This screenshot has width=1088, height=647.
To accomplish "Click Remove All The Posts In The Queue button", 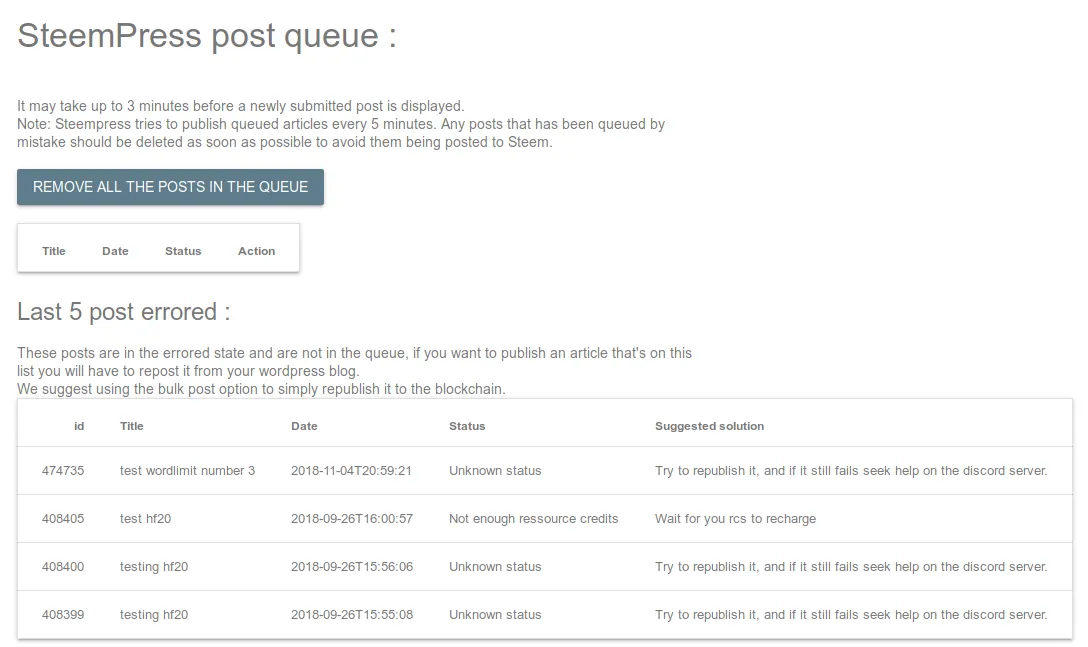I will [170, 187].
